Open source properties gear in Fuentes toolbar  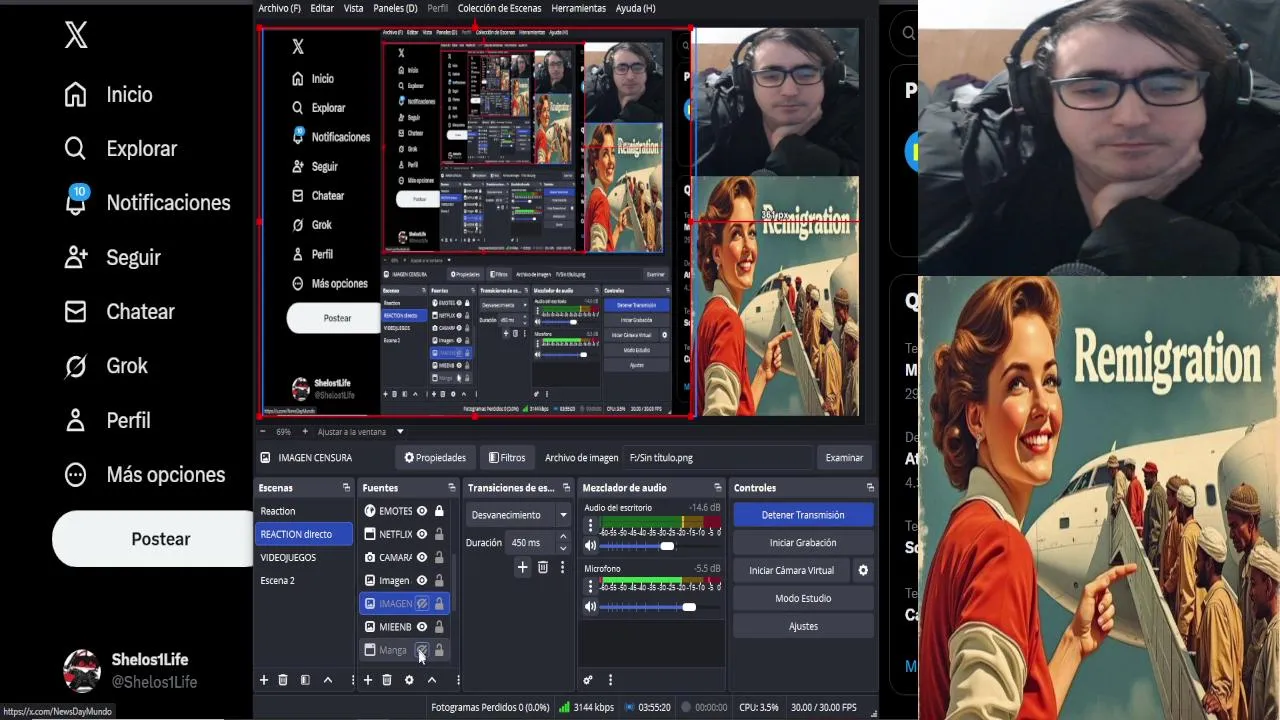pyautogui.click(x=409, y=680)
